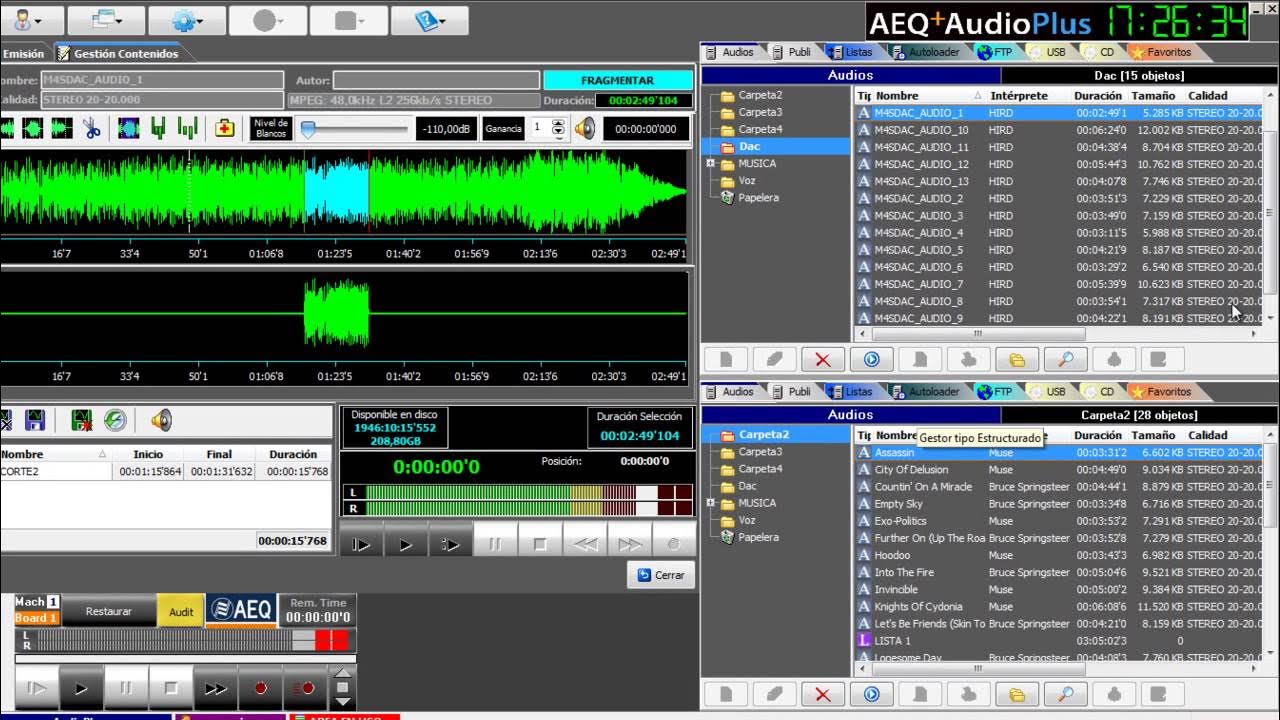Expand the MUSICA folder in lower tree
Screen dimensions: 1280x720
[x=711, y=503]
